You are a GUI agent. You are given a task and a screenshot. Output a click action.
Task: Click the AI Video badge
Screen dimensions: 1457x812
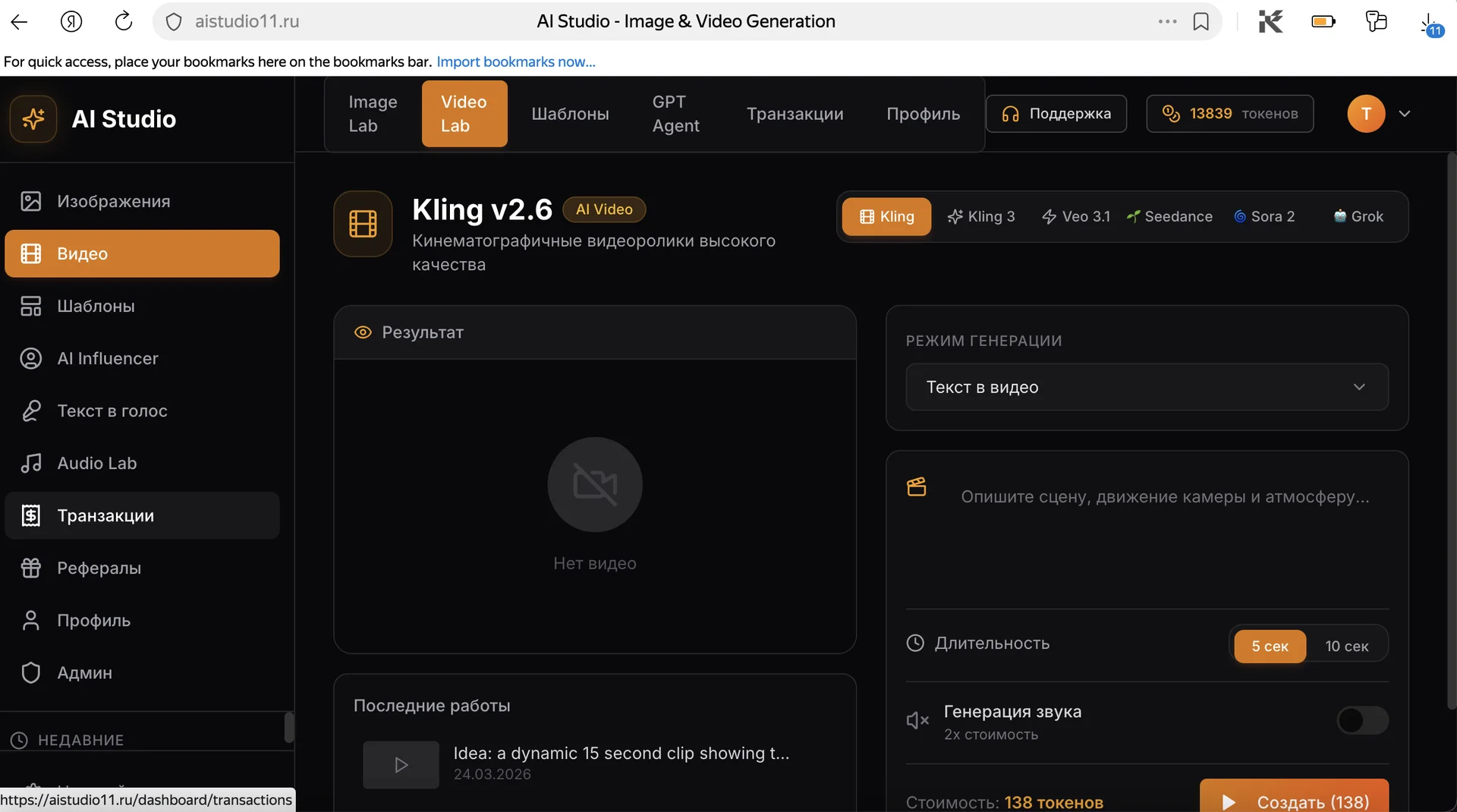point(604,209)
